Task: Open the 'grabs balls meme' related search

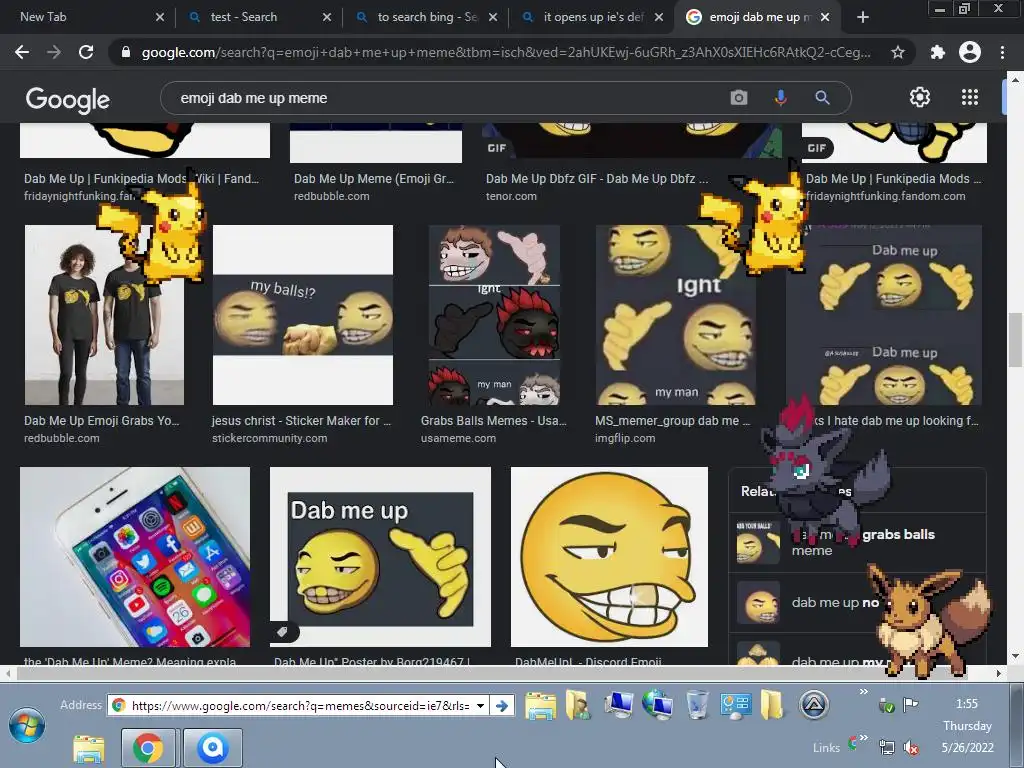Action: [857, 542]
